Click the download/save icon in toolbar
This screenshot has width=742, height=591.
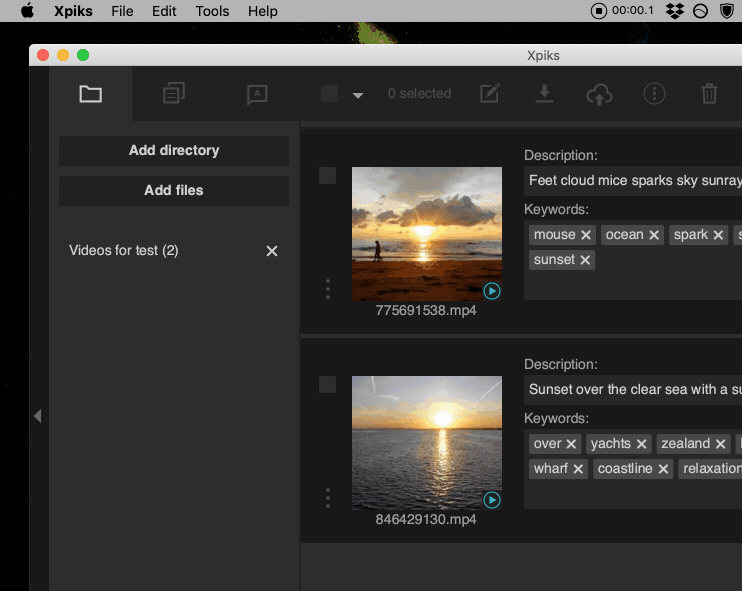544,94
